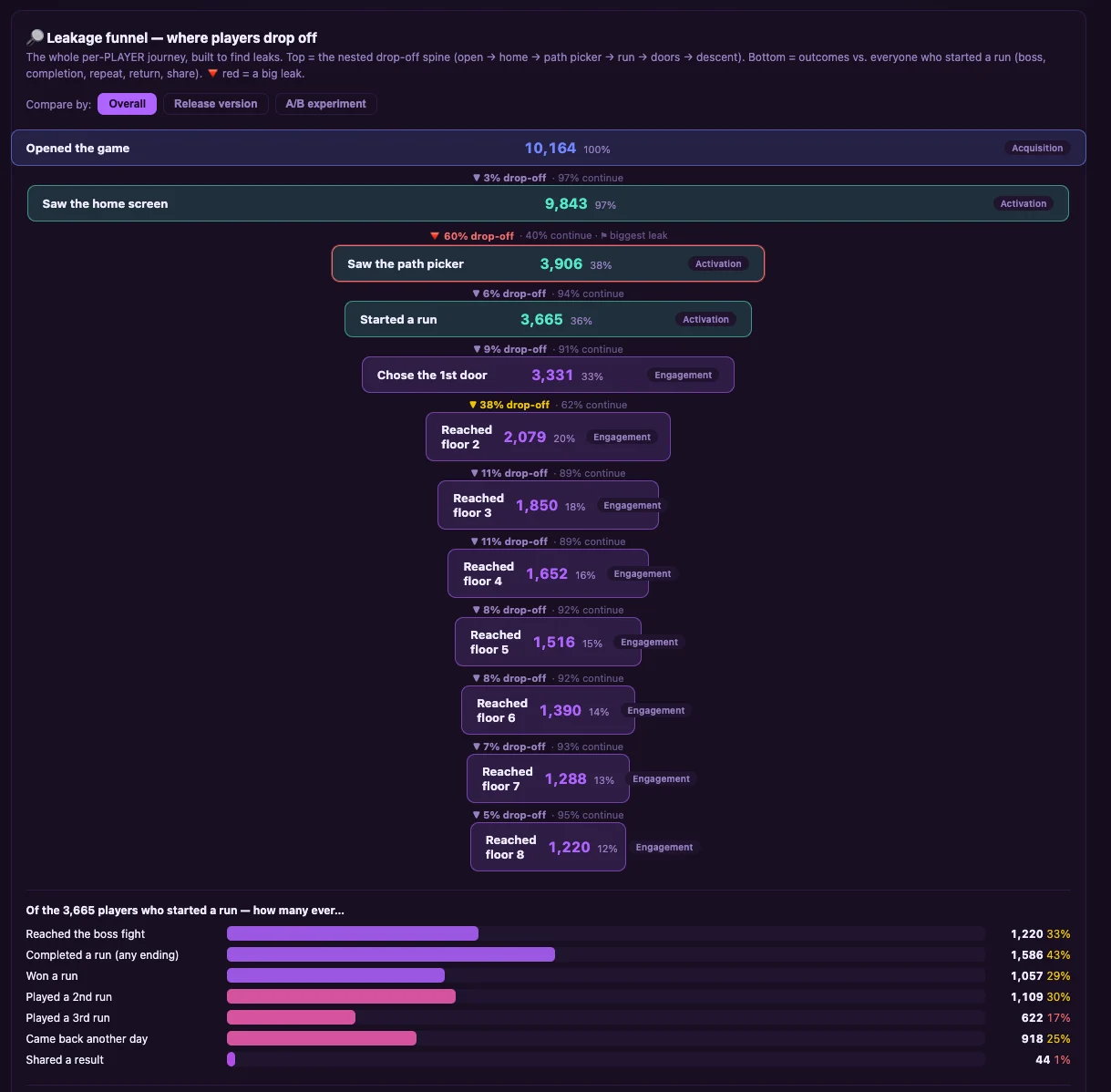1111x1092 pixels.
Task: Click the 918 25% returned value
Action: (1045, 1038)
